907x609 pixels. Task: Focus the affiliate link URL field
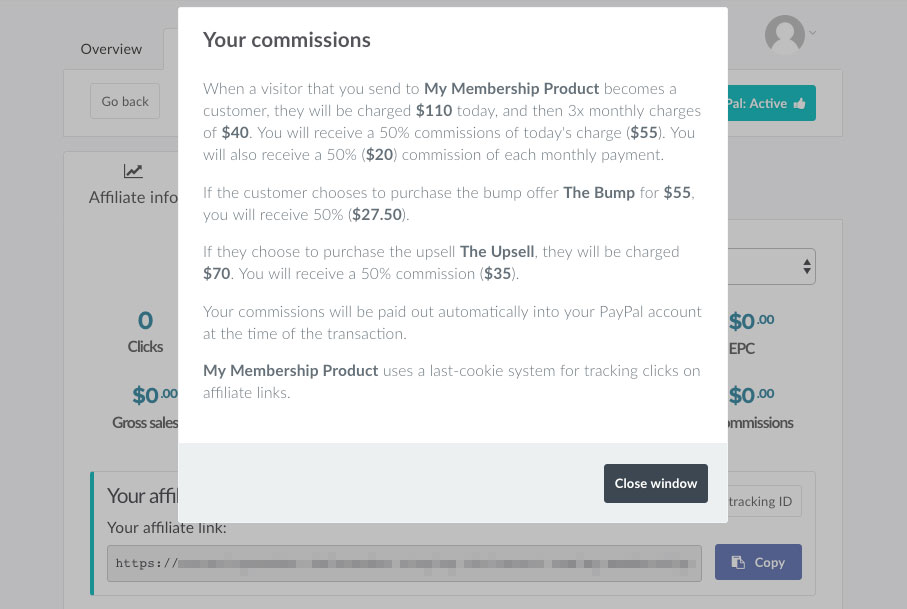point(404,563)
